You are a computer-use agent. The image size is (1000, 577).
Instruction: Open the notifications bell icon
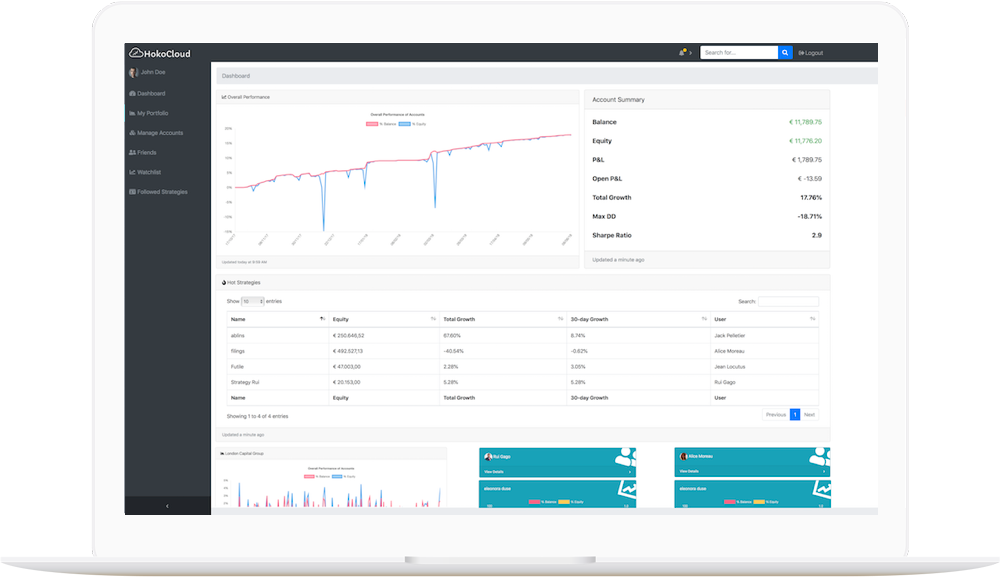tap(682, 53)
